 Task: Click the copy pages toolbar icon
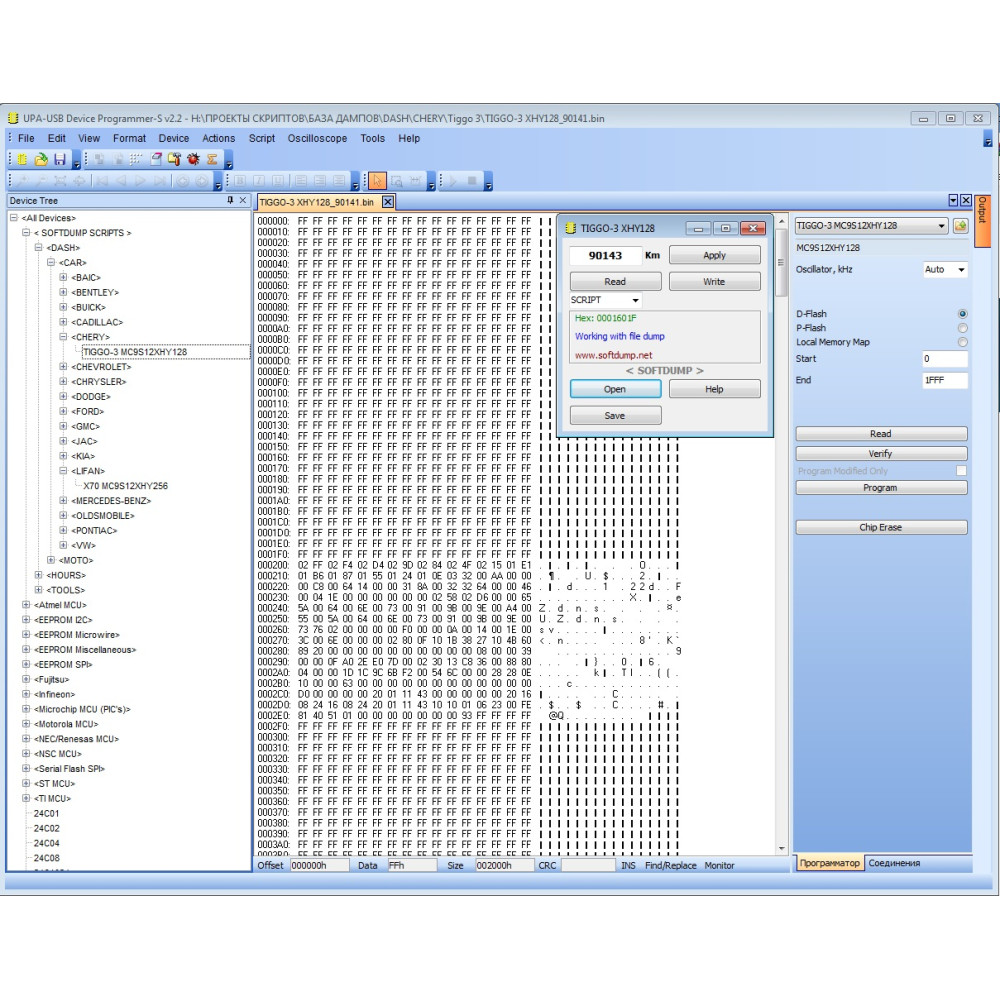[99, 159]
